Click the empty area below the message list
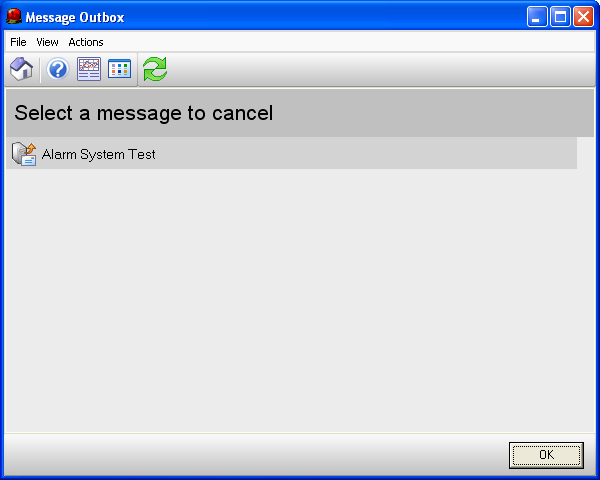Viewport: 600px width, 480px height. tap(300, 300)
